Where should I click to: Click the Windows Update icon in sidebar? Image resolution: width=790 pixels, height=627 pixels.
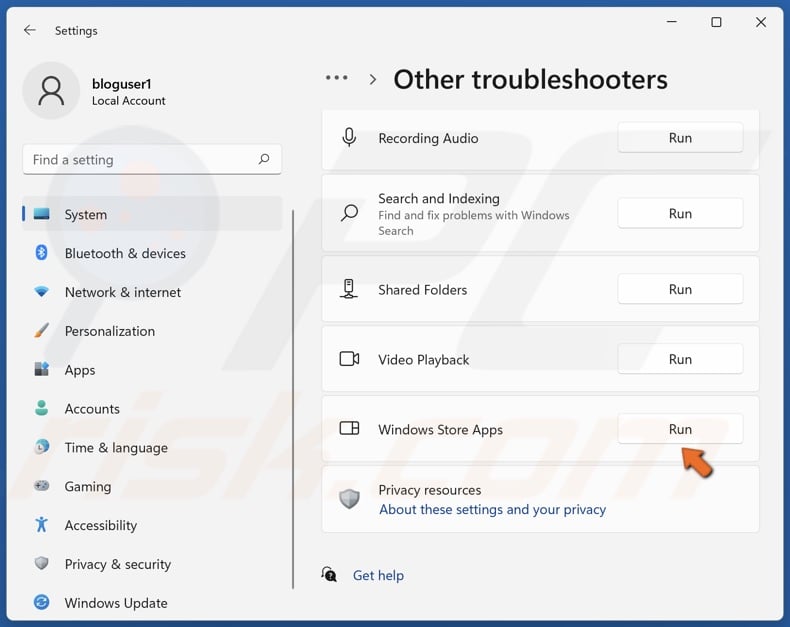click(x=42, y=603)
